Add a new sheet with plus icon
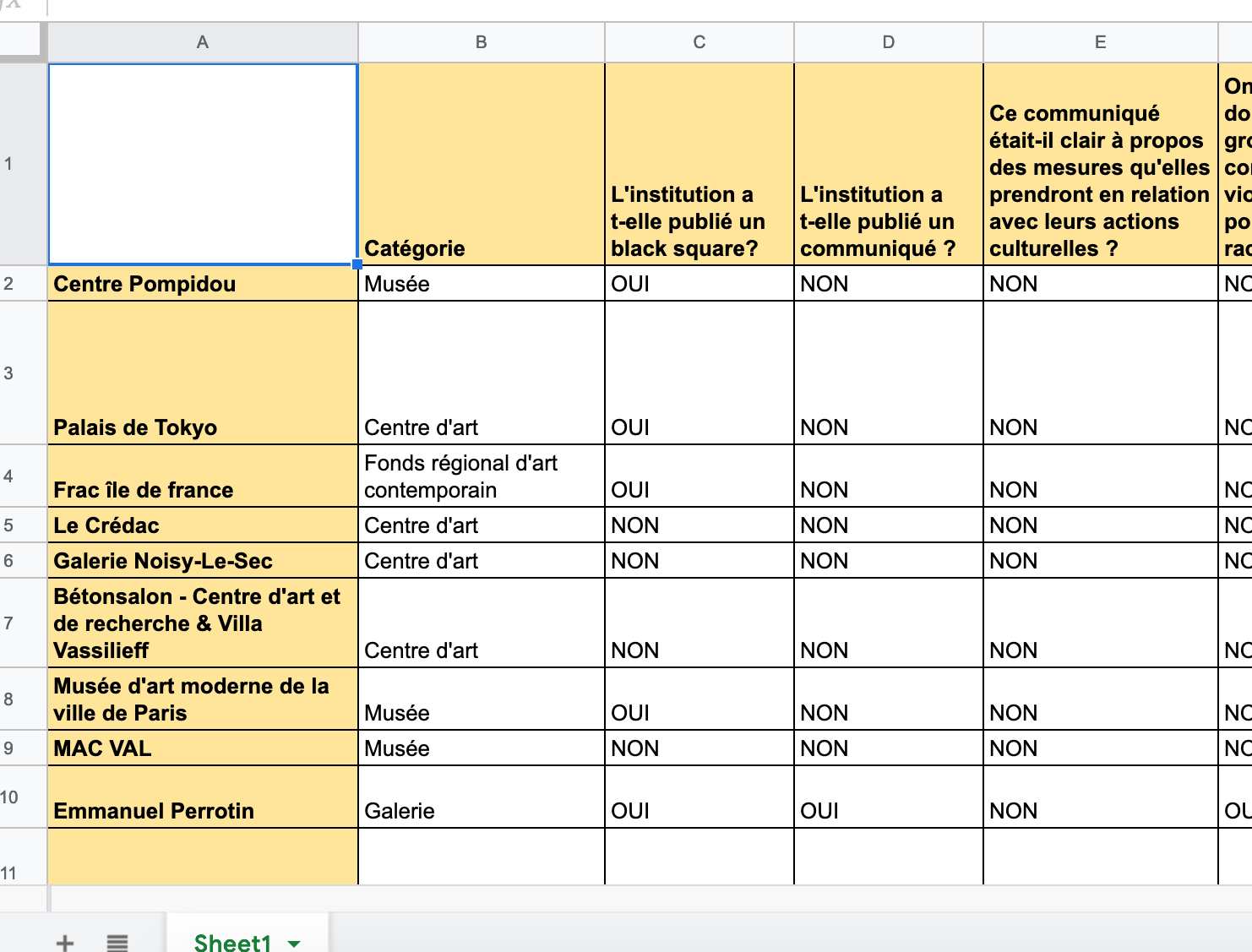This screenshot has width=1252, height=952. 65,943
